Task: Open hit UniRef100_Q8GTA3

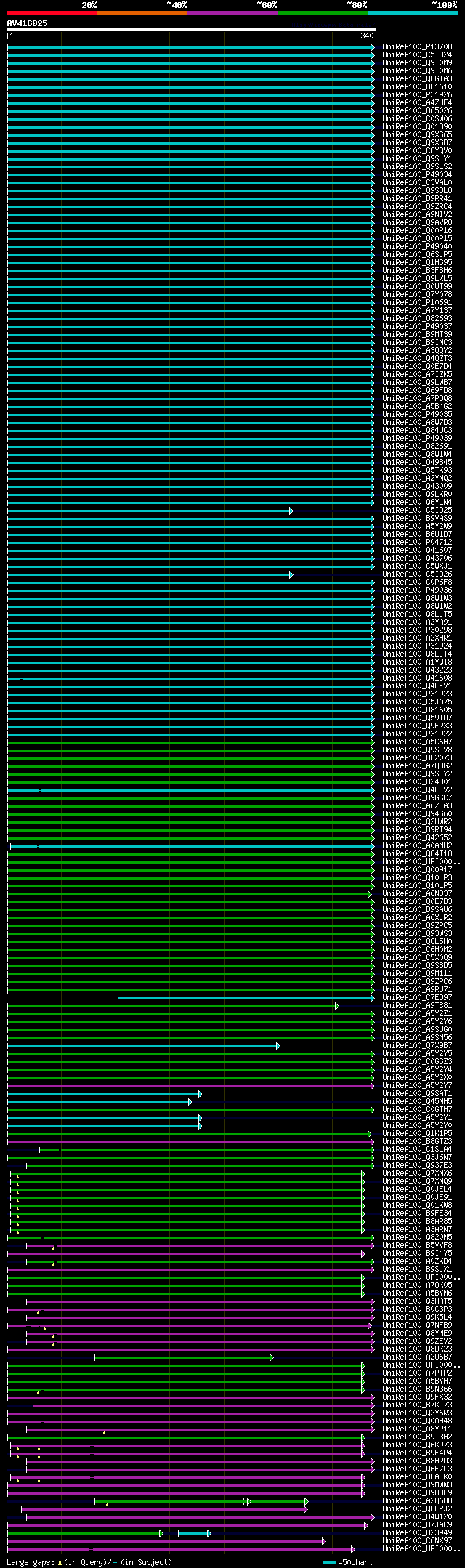Action: point(417,78)
